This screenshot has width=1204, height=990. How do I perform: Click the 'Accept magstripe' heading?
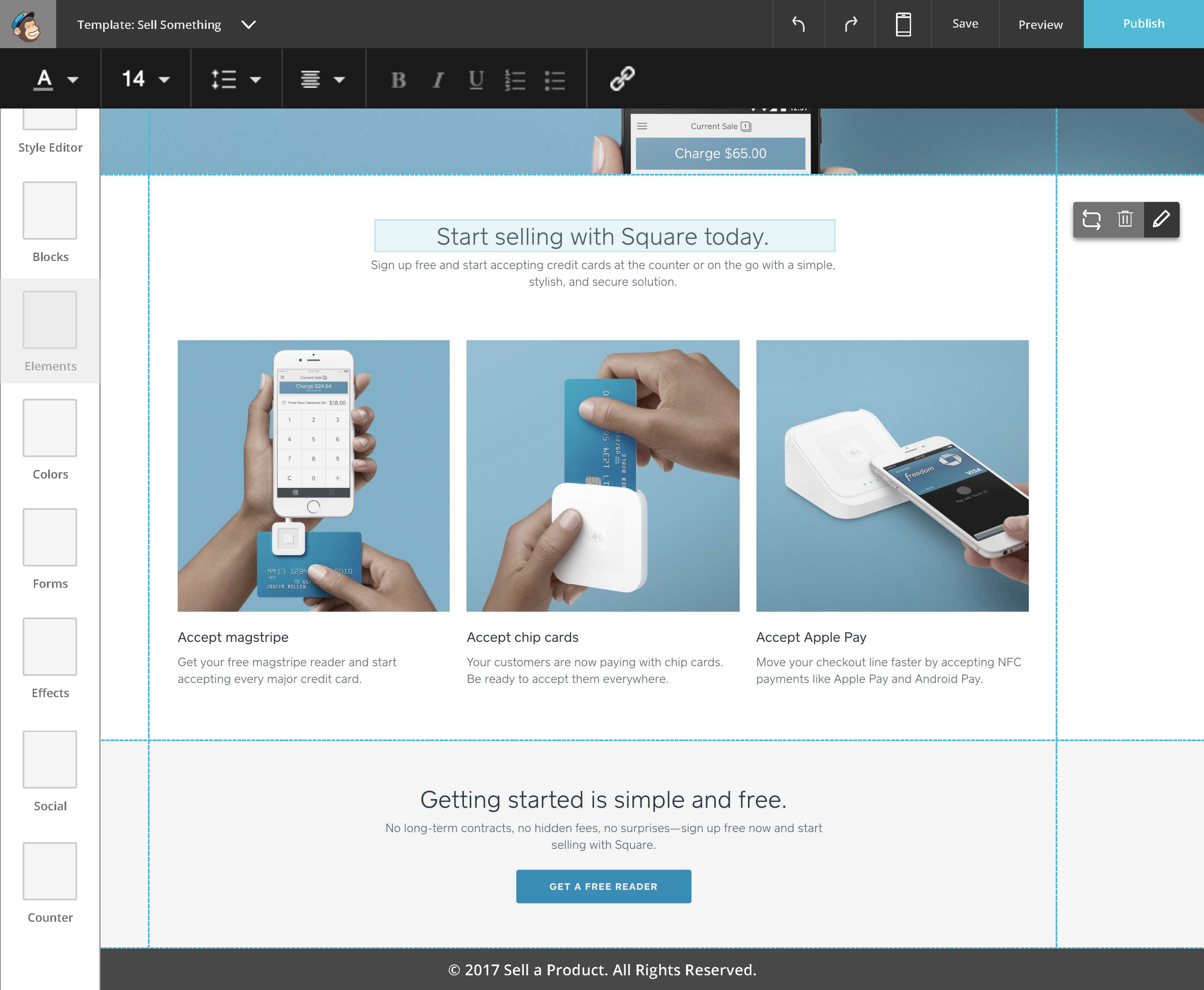233,637
